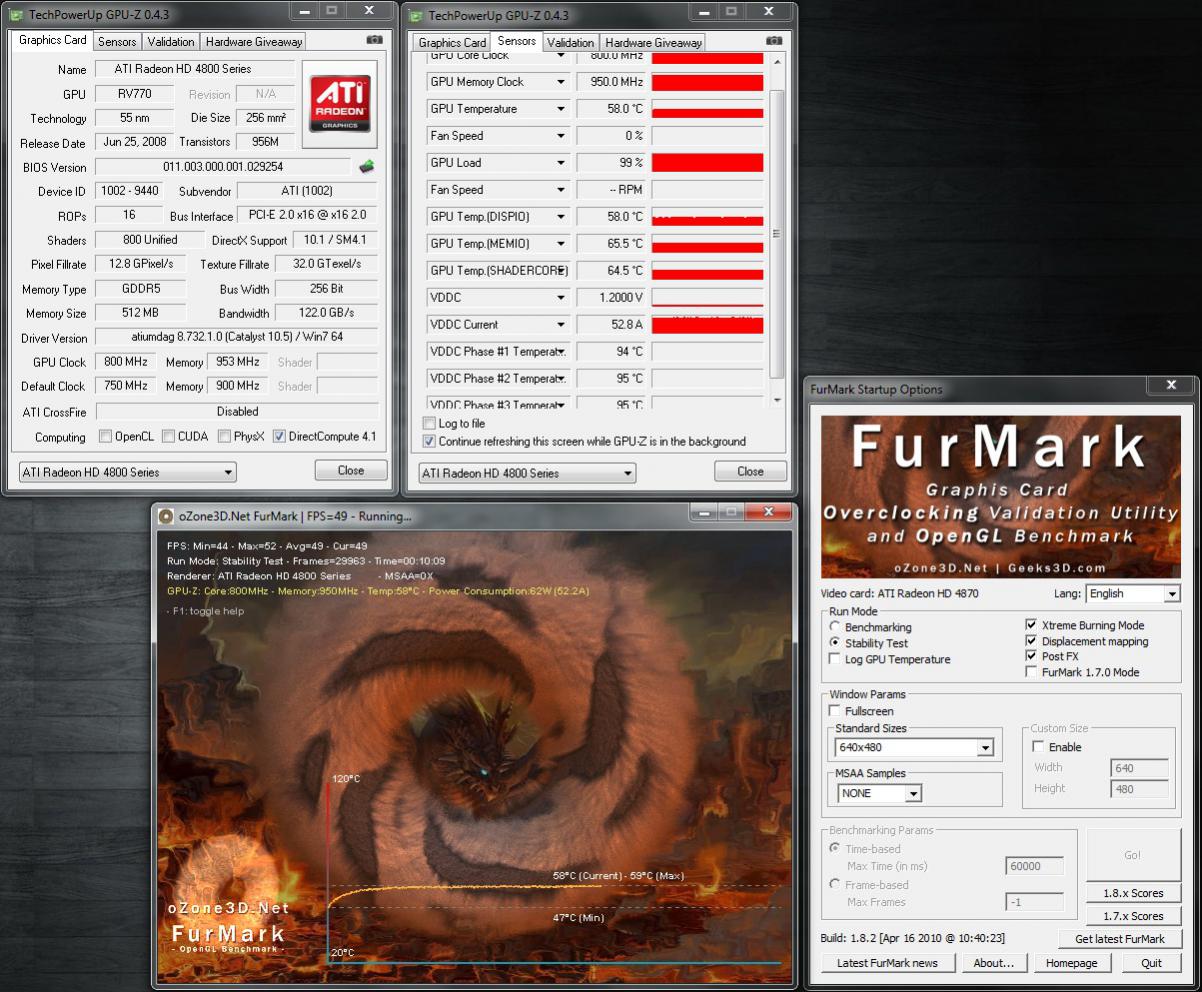This screenshot has width=1202, height=992.
Task: Enable the OpenCL checkbox
Action: tap(106, 436)
